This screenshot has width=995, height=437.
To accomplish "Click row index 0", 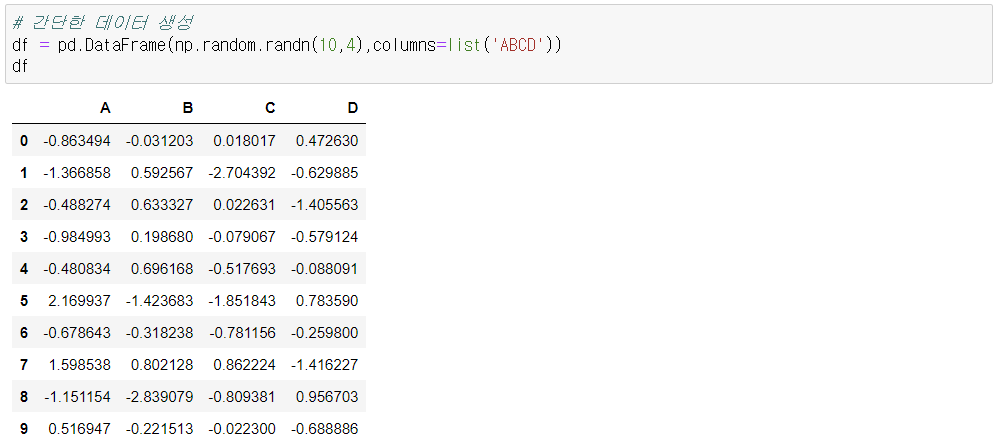I will [x=24, y=140].
